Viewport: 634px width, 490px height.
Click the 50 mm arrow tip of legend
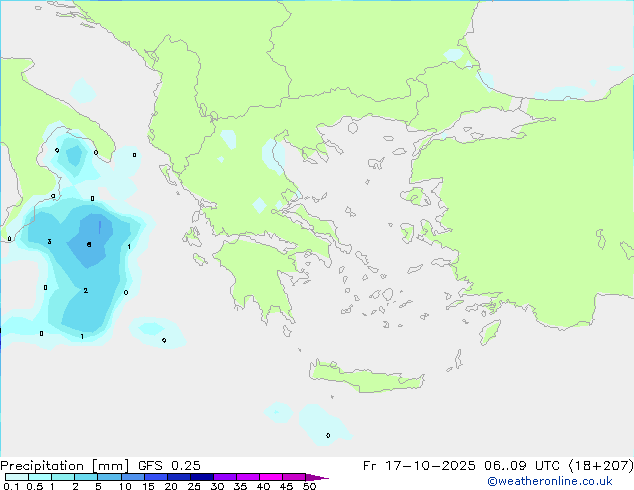click(317, 477)
